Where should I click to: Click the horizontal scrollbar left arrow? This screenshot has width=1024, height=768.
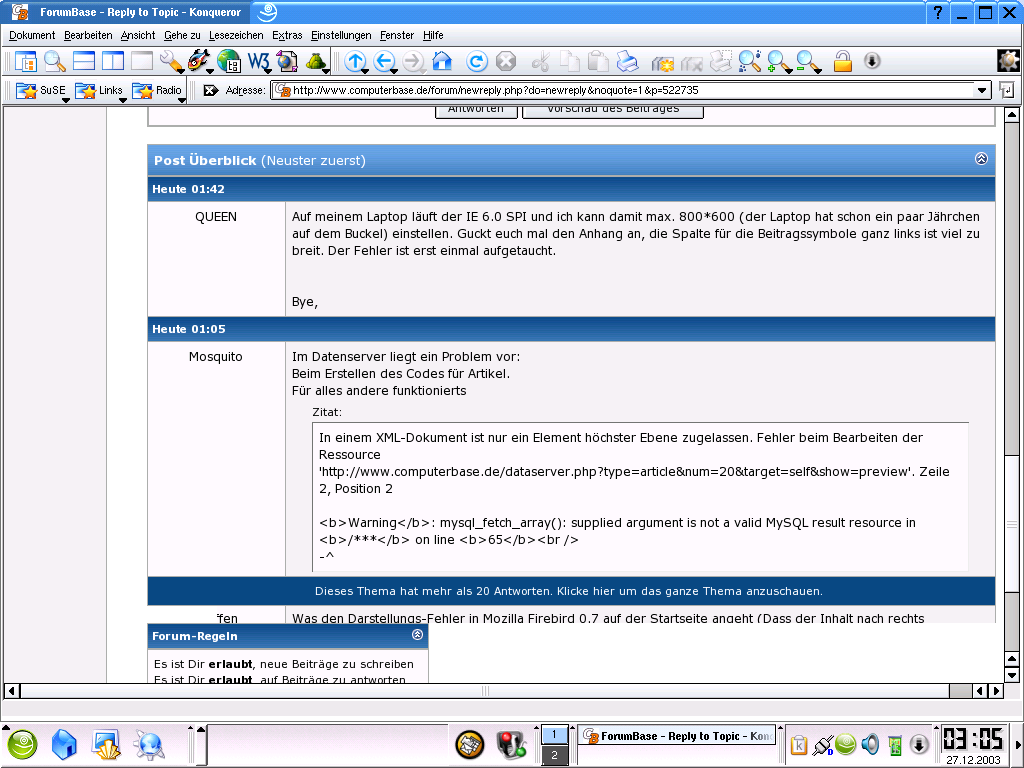click(11, 690)
